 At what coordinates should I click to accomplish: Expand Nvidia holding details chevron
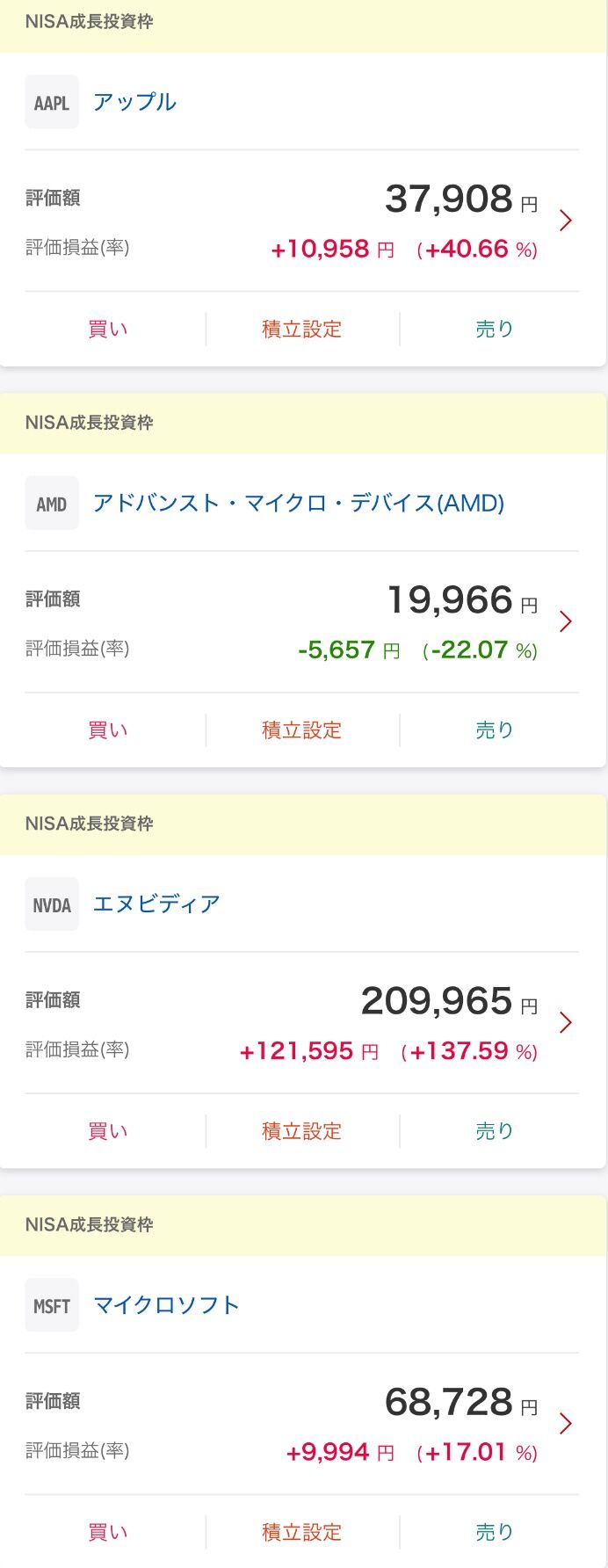tap(566, 1023)
